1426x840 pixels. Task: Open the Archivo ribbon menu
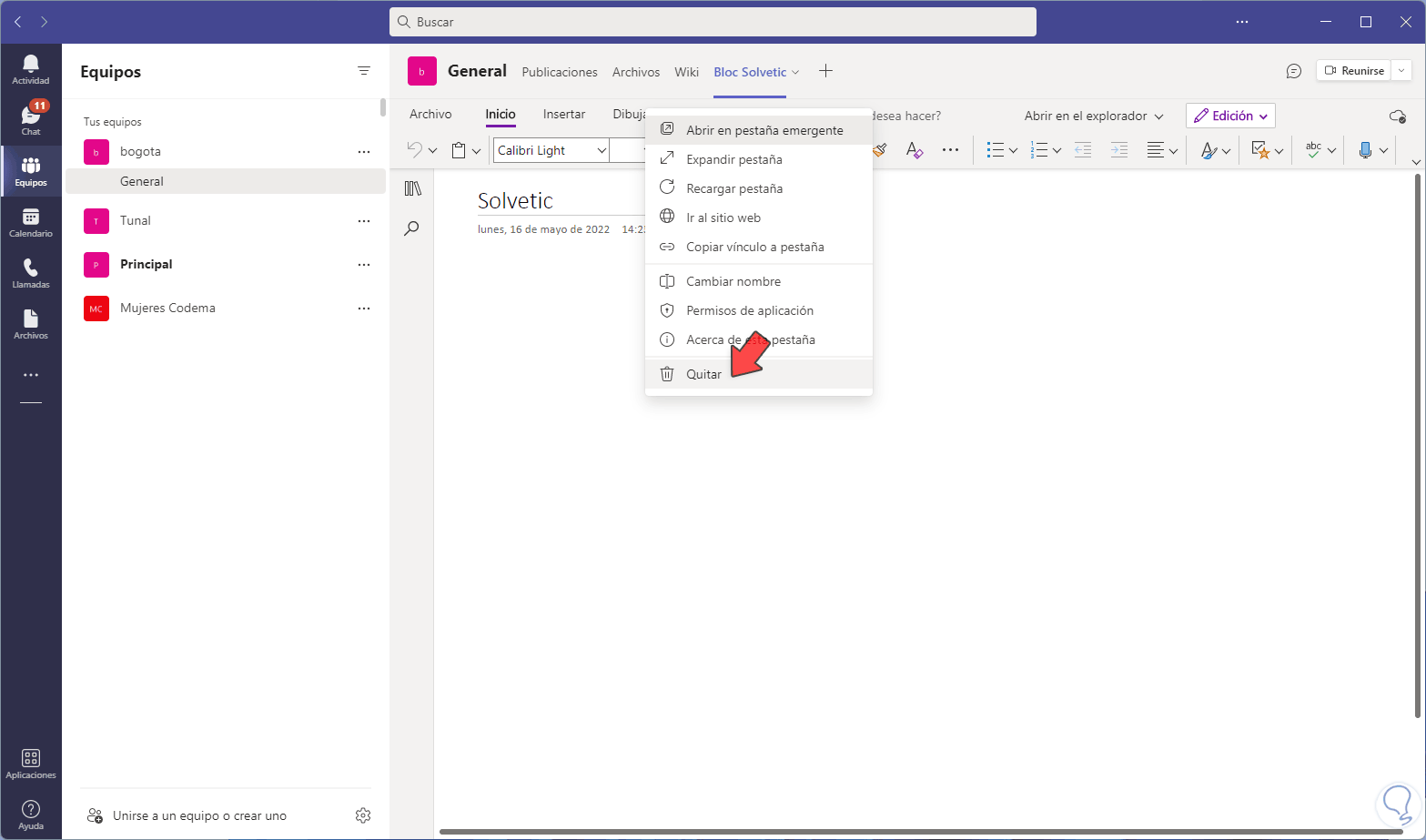(x=430, y=114)
